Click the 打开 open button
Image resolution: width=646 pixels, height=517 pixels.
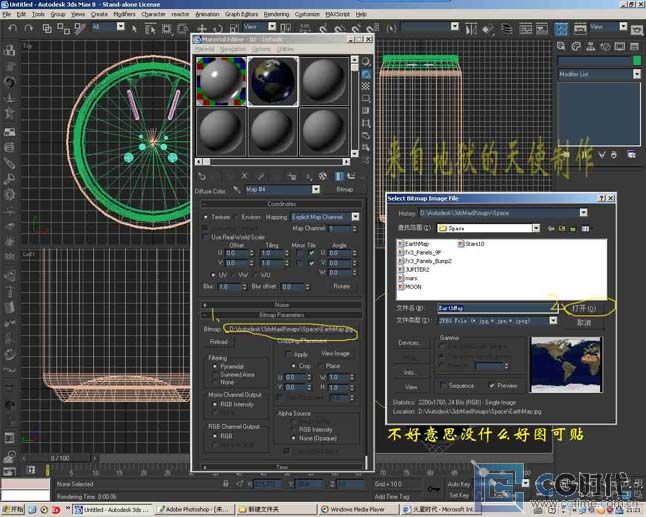584,309
